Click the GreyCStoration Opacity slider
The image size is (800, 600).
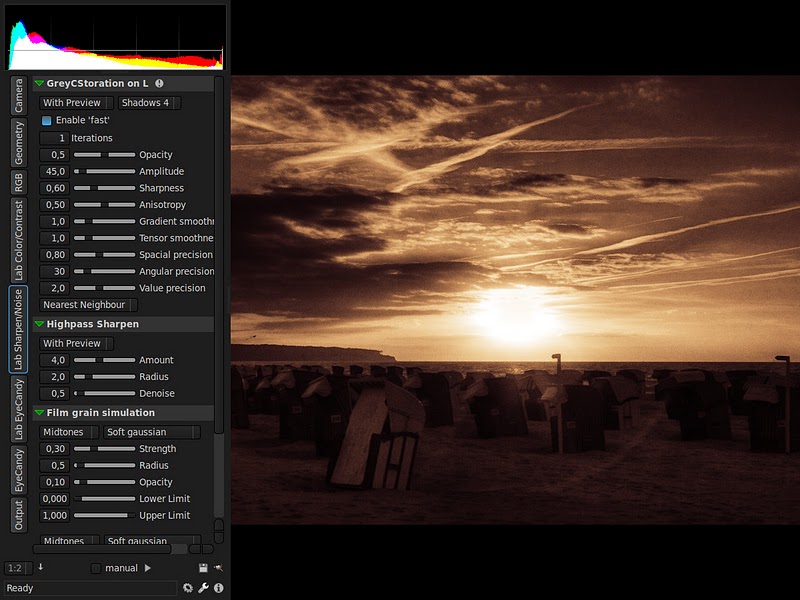point(104,155)
